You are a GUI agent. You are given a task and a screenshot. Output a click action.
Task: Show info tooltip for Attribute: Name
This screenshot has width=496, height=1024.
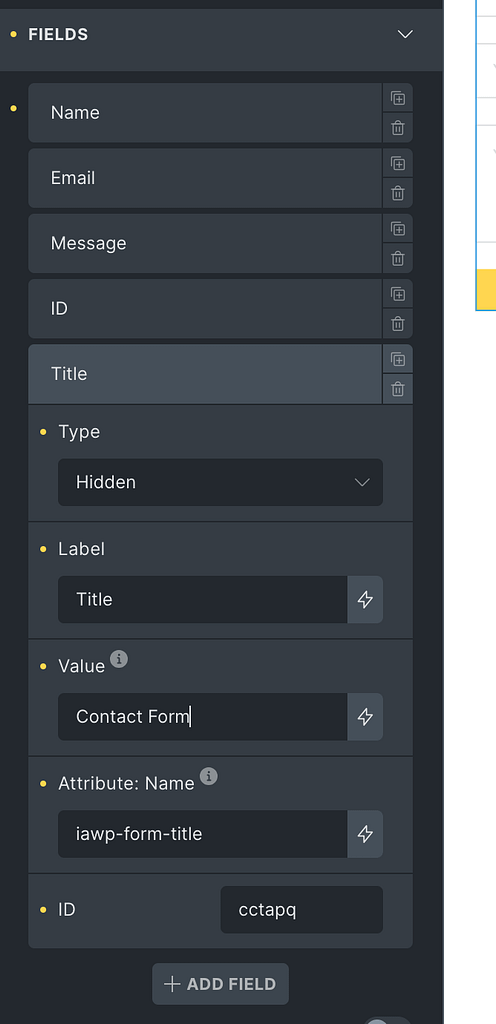(x=208, y=776)
